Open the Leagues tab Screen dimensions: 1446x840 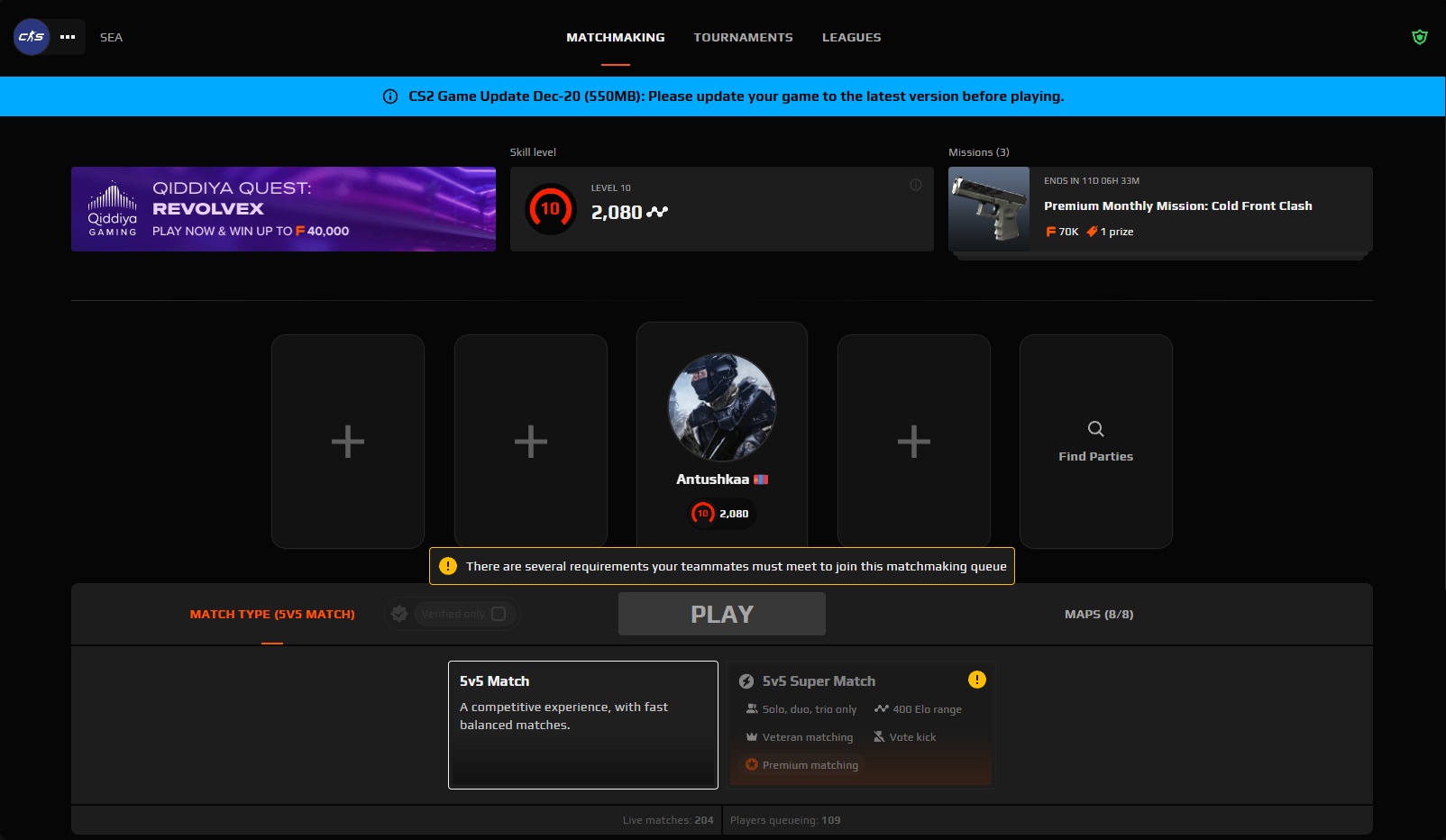point(852,37)
